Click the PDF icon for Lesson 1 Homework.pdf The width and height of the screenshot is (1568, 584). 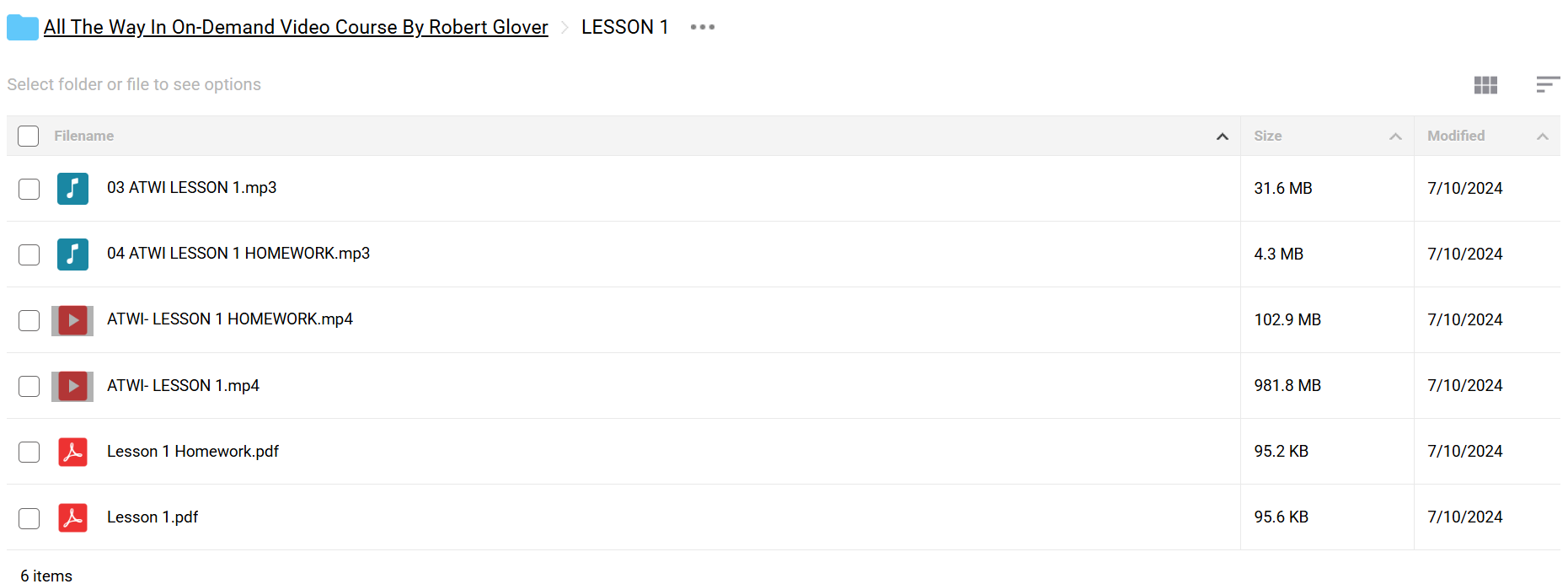pyautogui.click(x=73, y=452)
